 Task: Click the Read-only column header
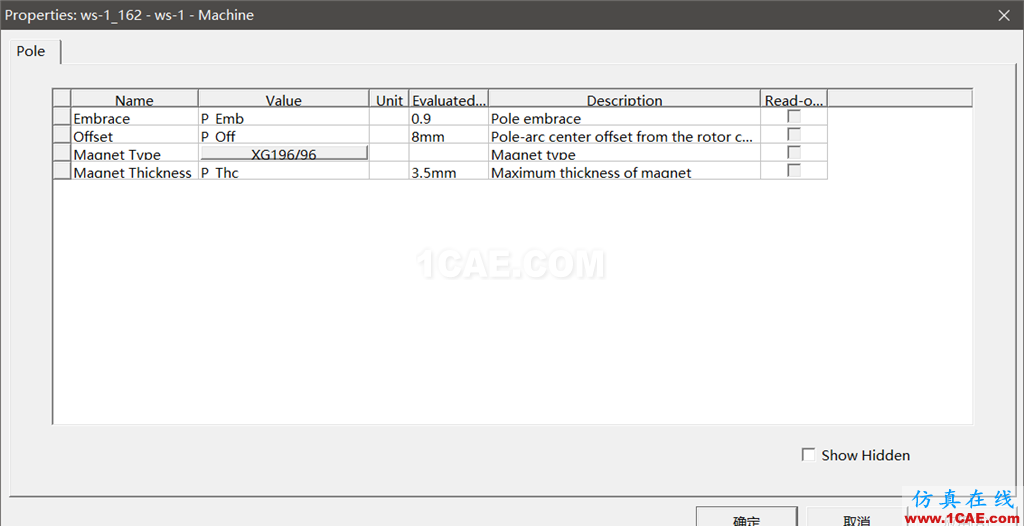pos(794,99)
